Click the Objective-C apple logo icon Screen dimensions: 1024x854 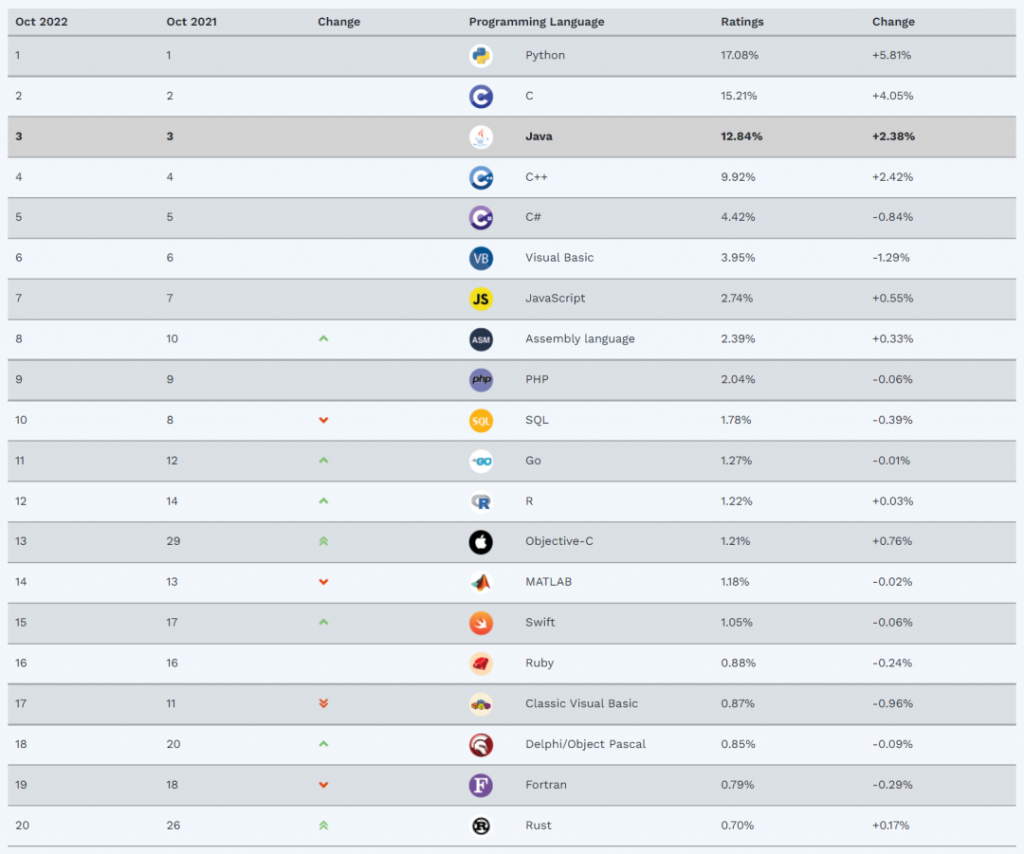(481, 542)
